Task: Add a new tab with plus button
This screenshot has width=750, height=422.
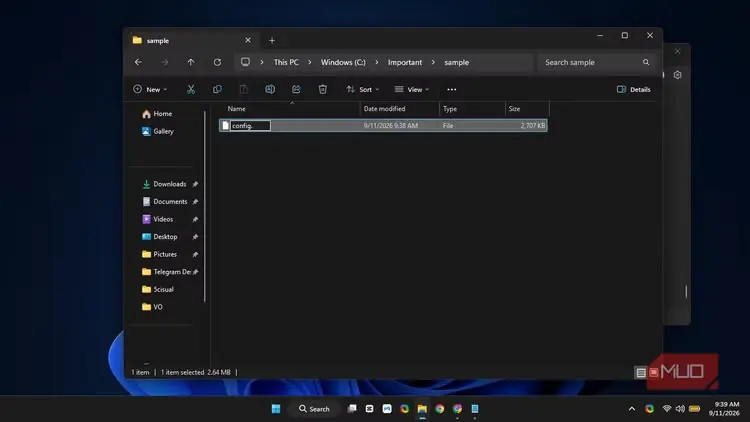Action: pyautogui.click(x=272, y=41)
